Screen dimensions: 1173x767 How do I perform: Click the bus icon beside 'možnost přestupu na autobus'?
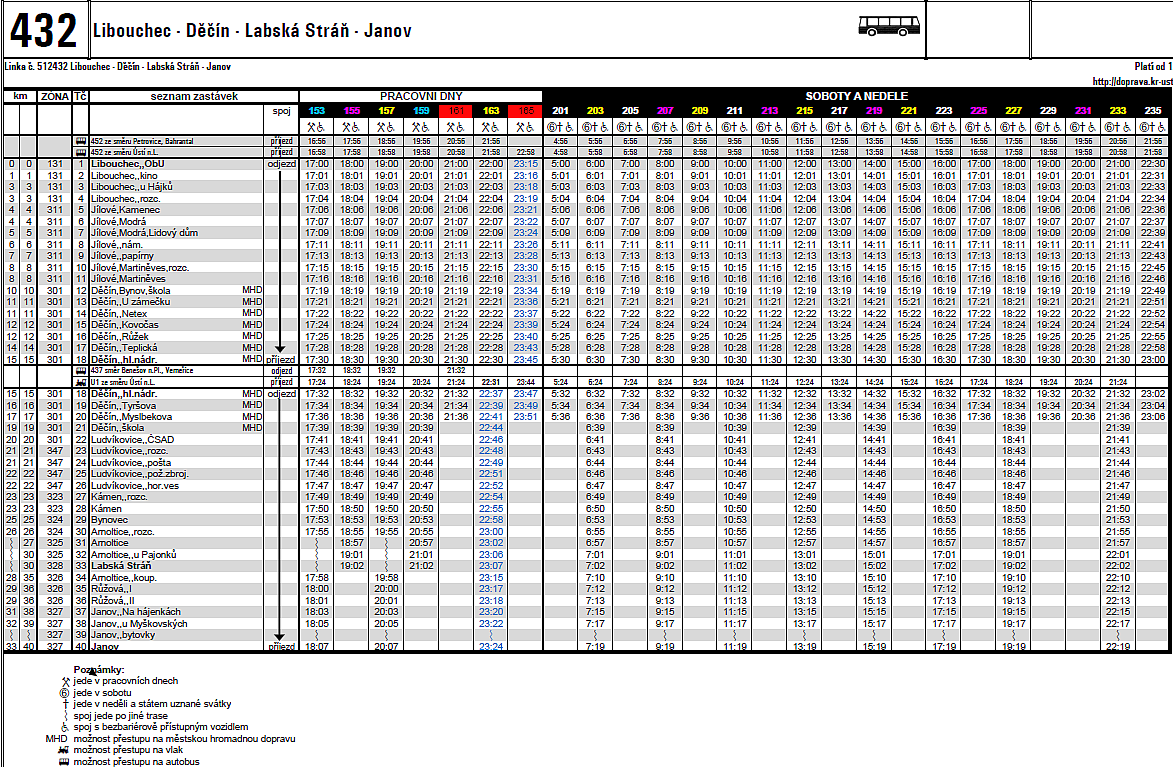[64, 762]
